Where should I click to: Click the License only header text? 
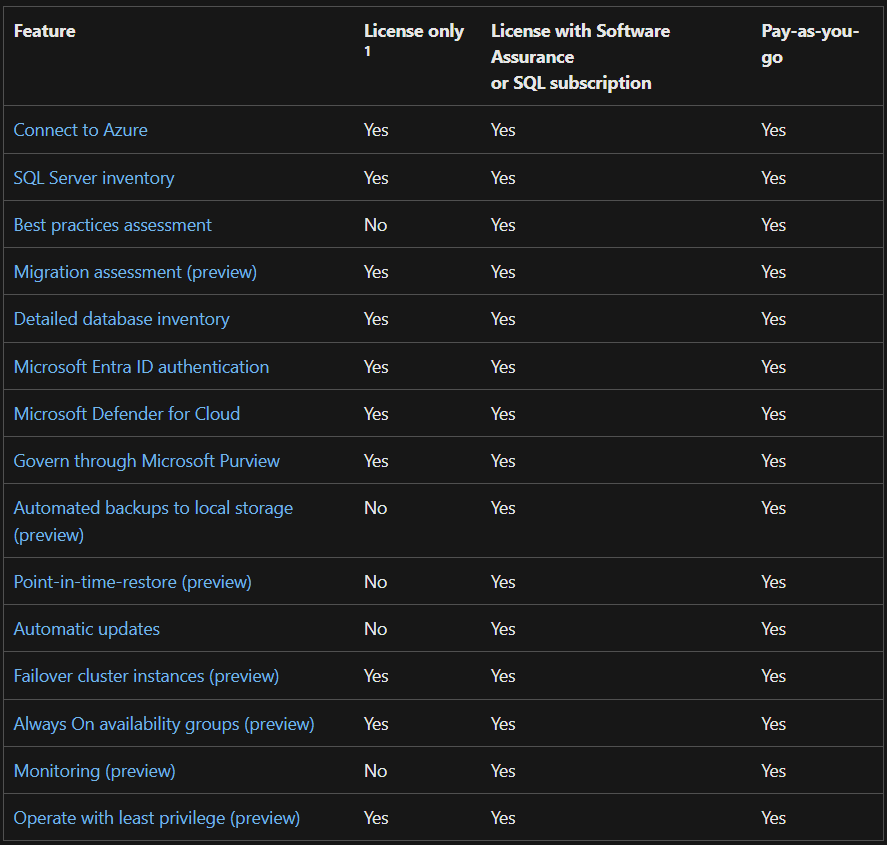coord(413,31)
